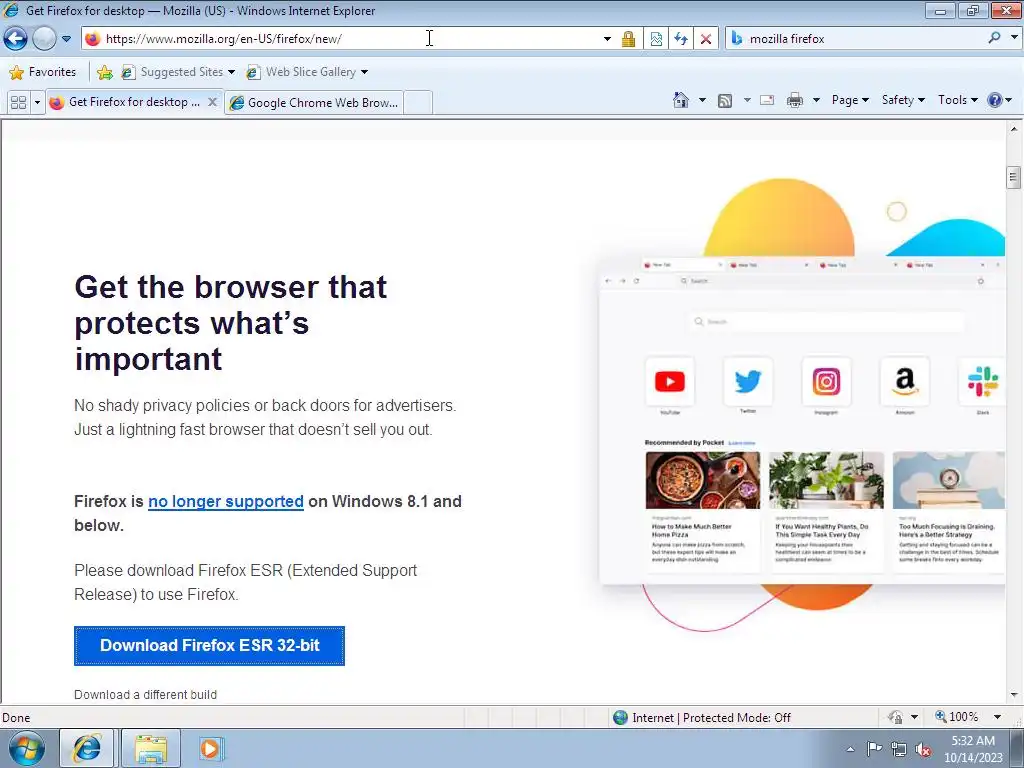1024x768 pixels.
Task: Go back with the blue Back arrow
Action: click(16, 39)
